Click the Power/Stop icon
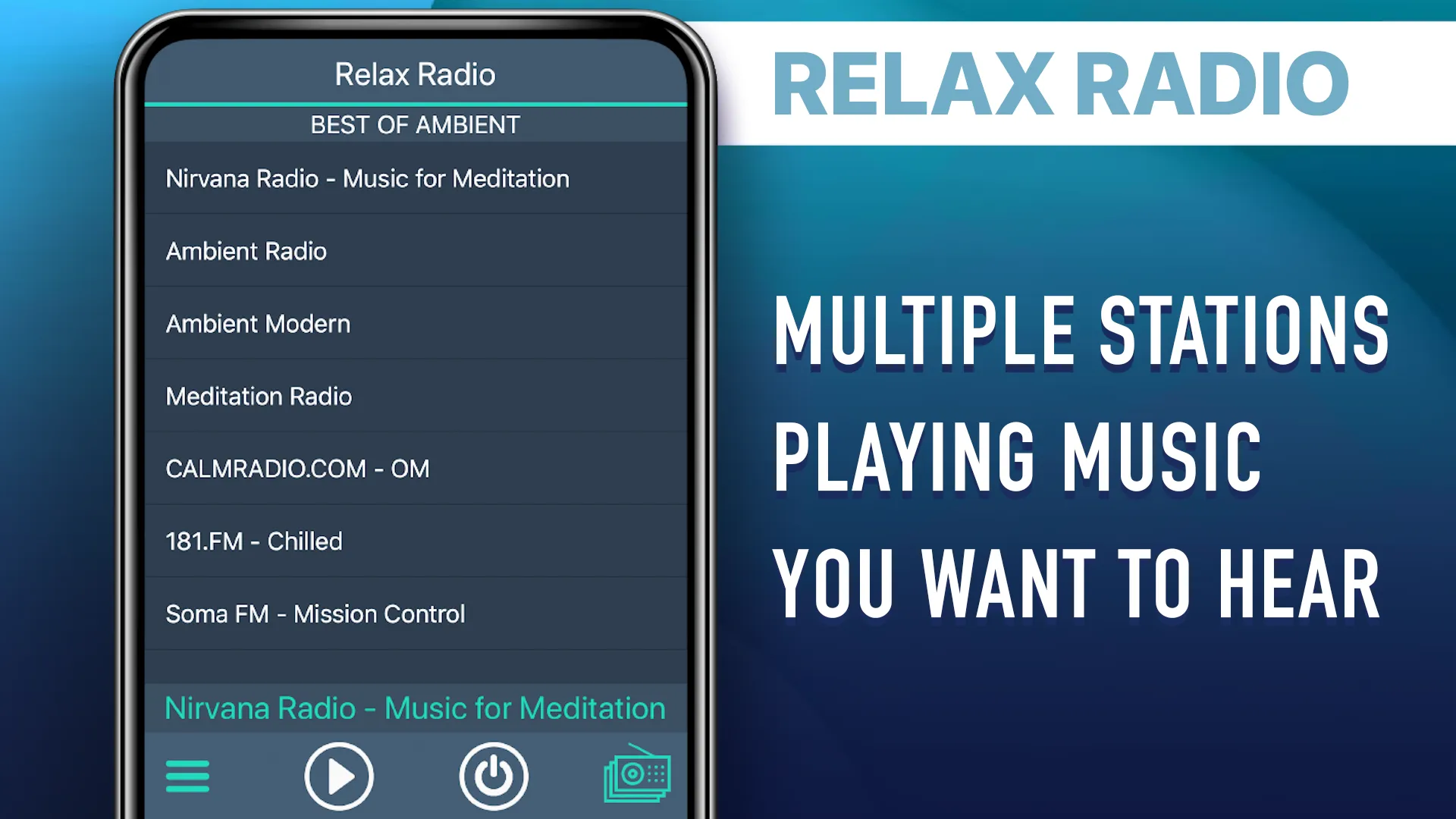The image size is (1456, 819). pyautogui.click(x=493, y=775)
